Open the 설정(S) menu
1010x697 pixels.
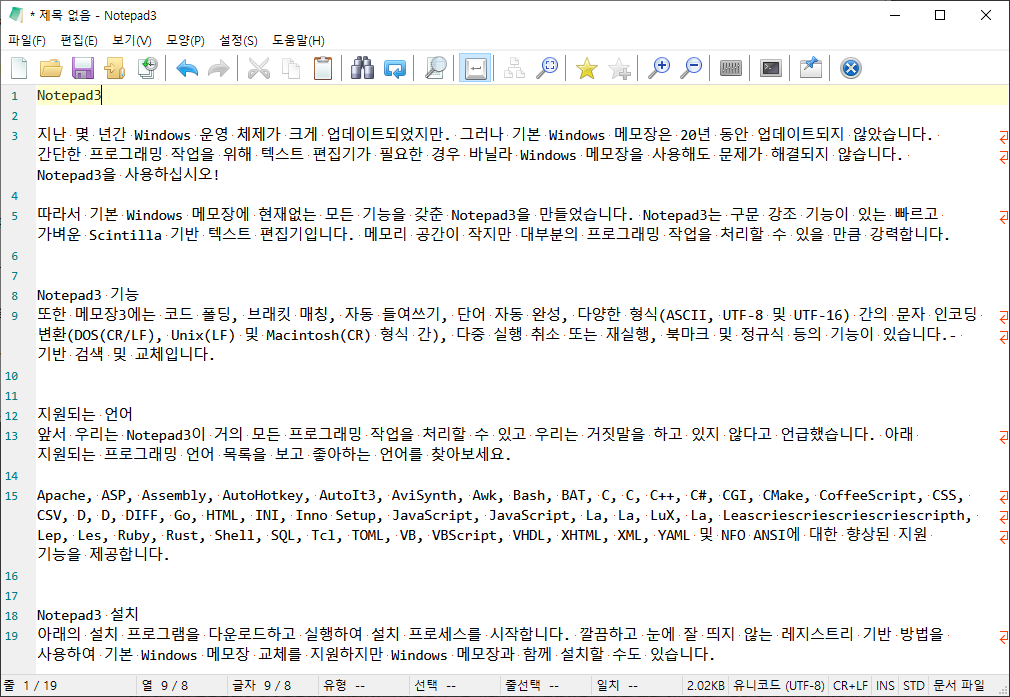point(238,41)
